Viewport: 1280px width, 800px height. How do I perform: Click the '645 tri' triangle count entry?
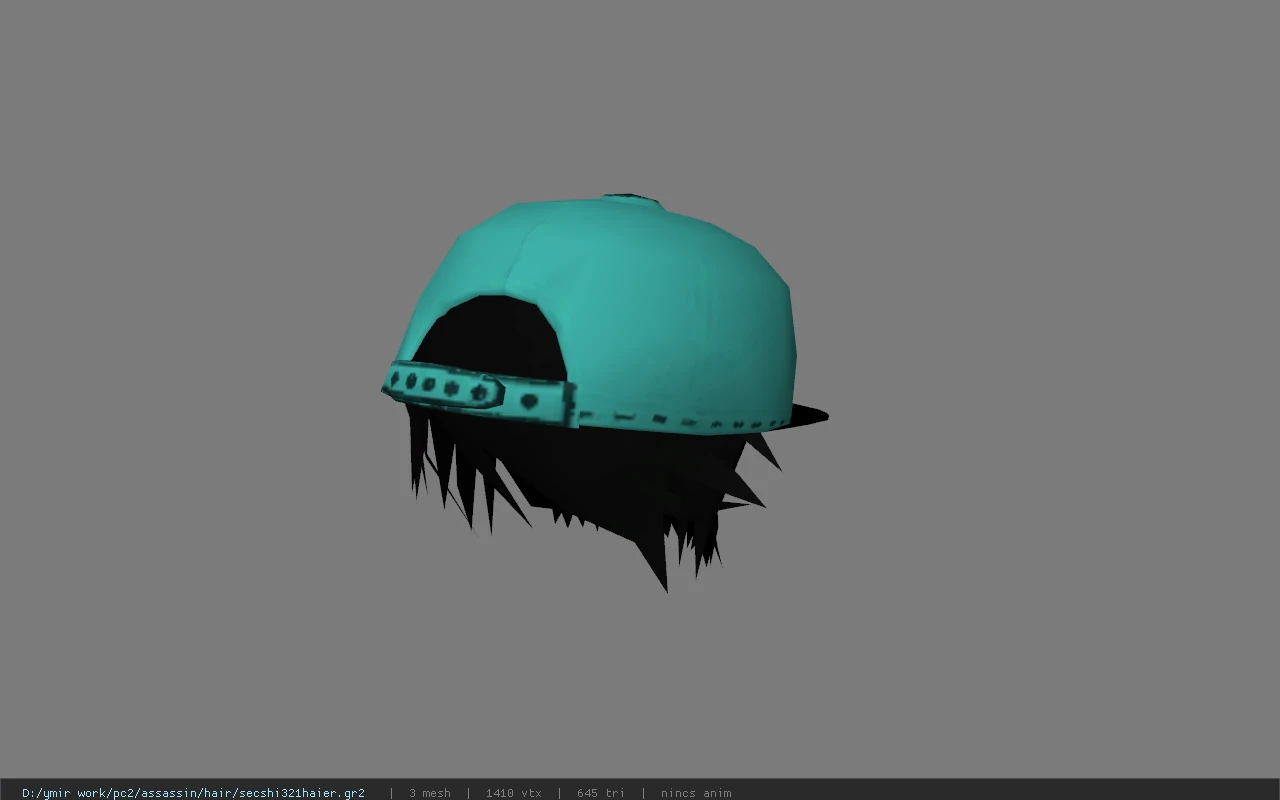click(601, 792)
